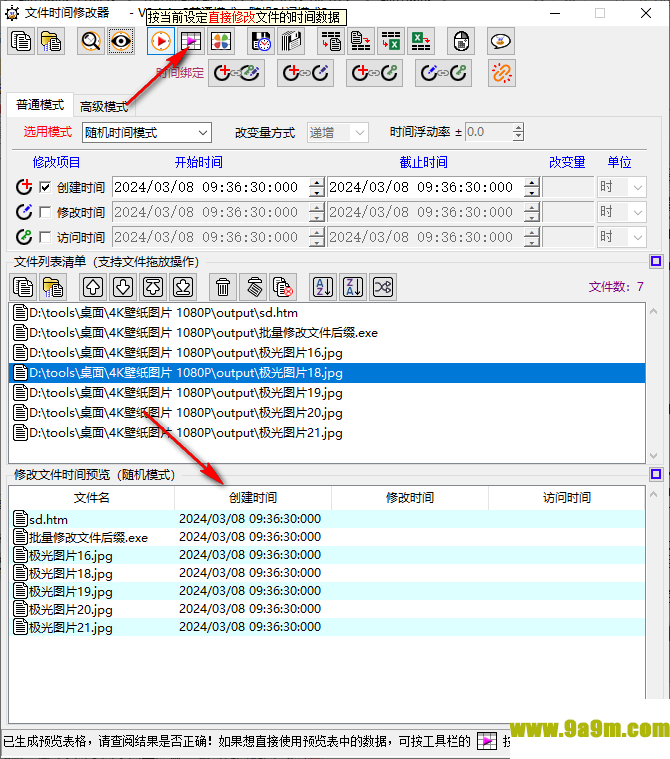The image size is (670, 759).
Task: Click add folder icon above file list
Action: tap(53, 287)
